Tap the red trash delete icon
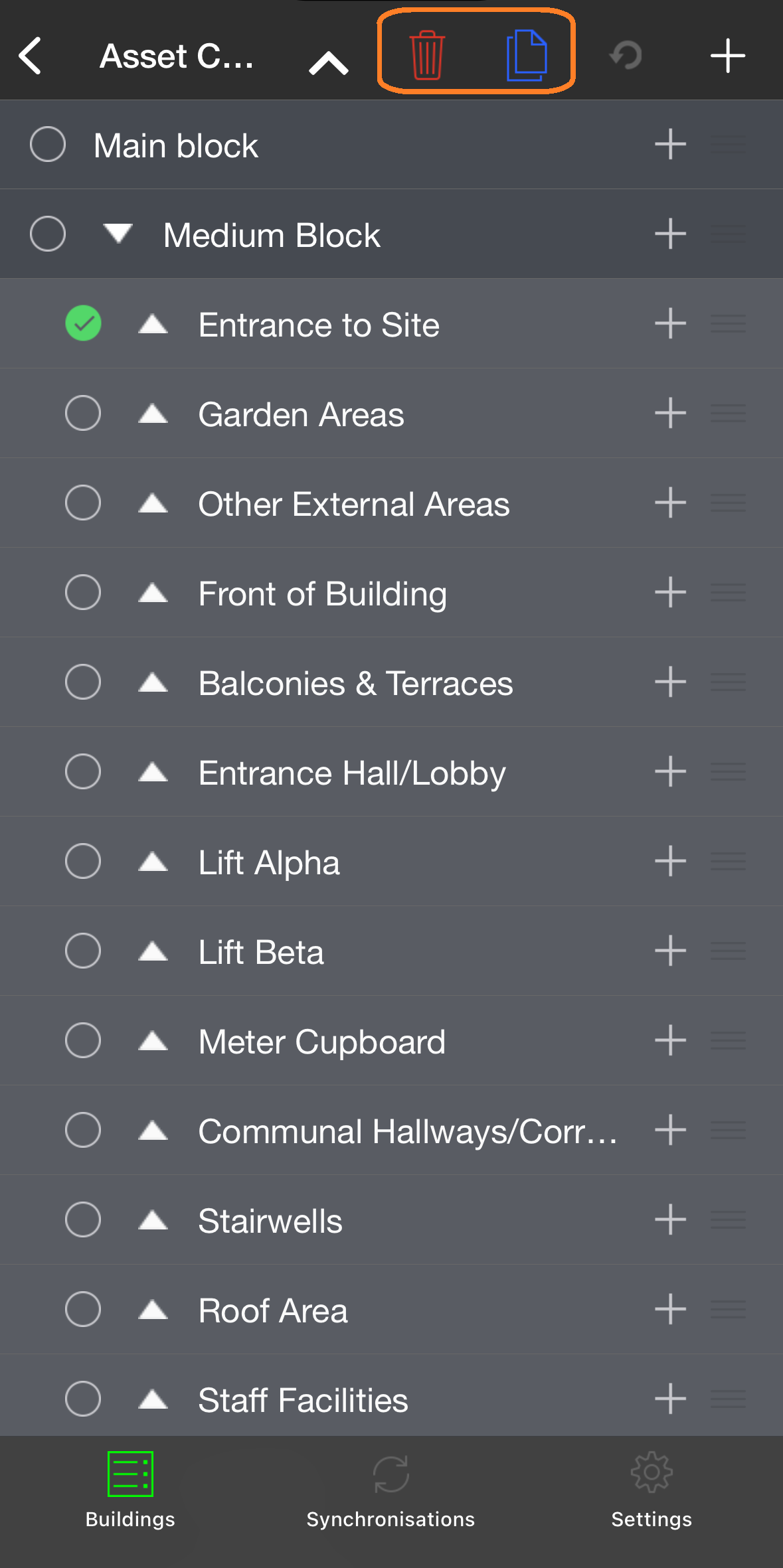 (427, 55)
